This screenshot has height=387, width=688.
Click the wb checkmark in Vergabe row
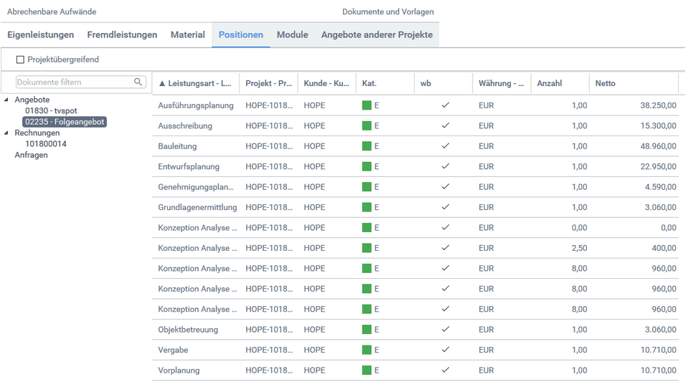point(445,350)
